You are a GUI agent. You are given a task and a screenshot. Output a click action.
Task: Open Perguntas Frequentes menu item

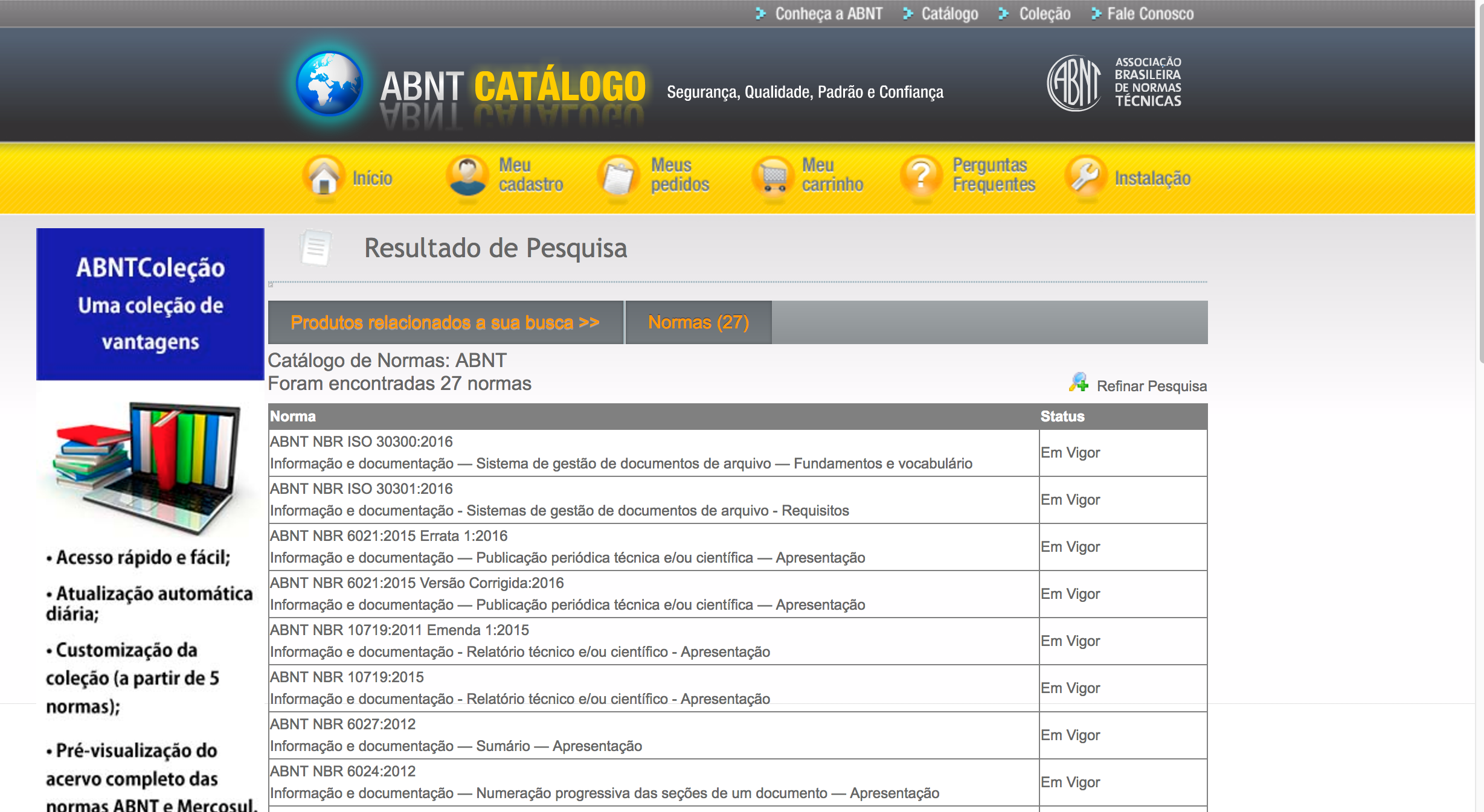(x=994, y=174)
